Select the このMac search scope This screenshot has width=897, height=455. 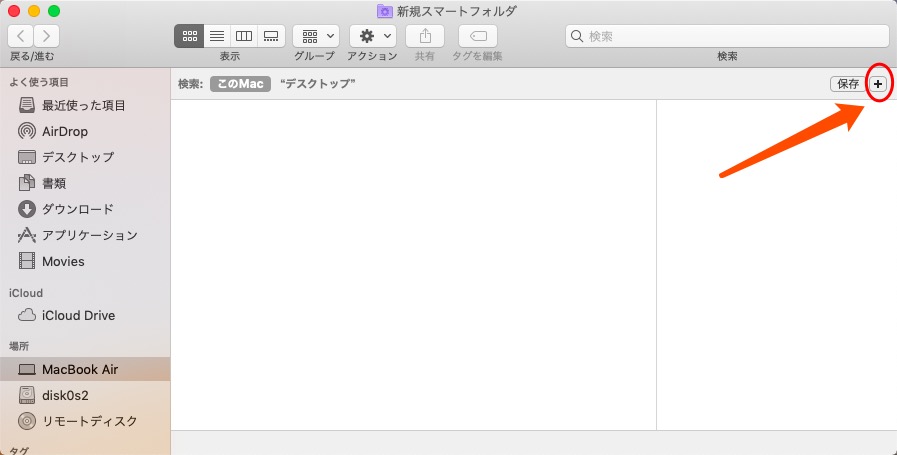pos(240,84)
